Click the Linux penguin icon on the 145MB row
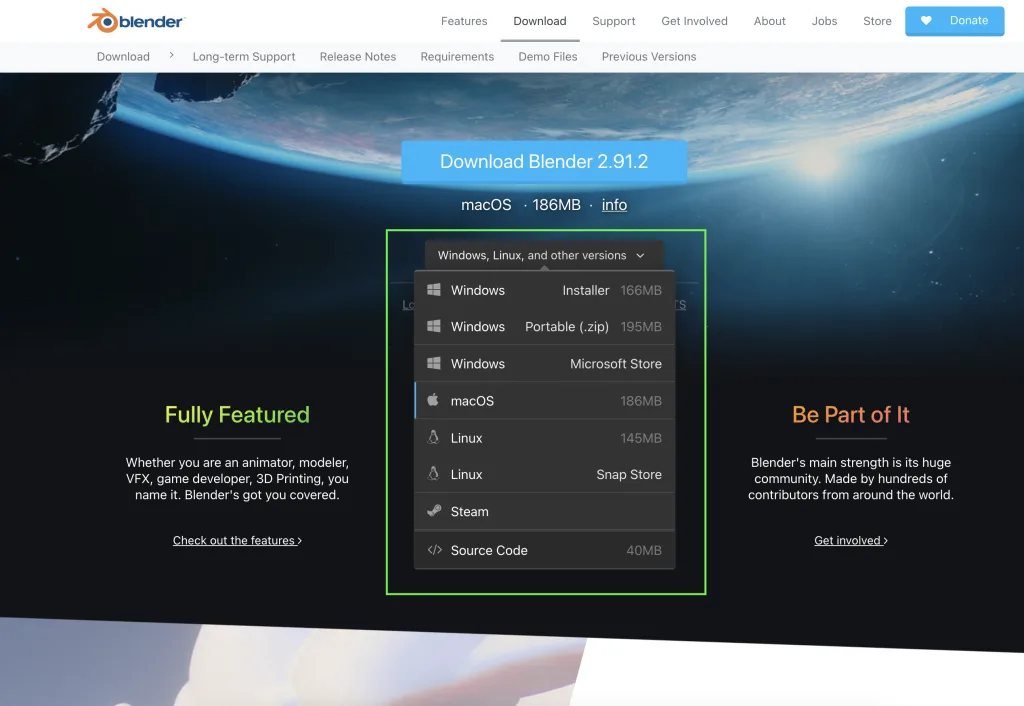The image size is (1024, 706). coord(433,438)
